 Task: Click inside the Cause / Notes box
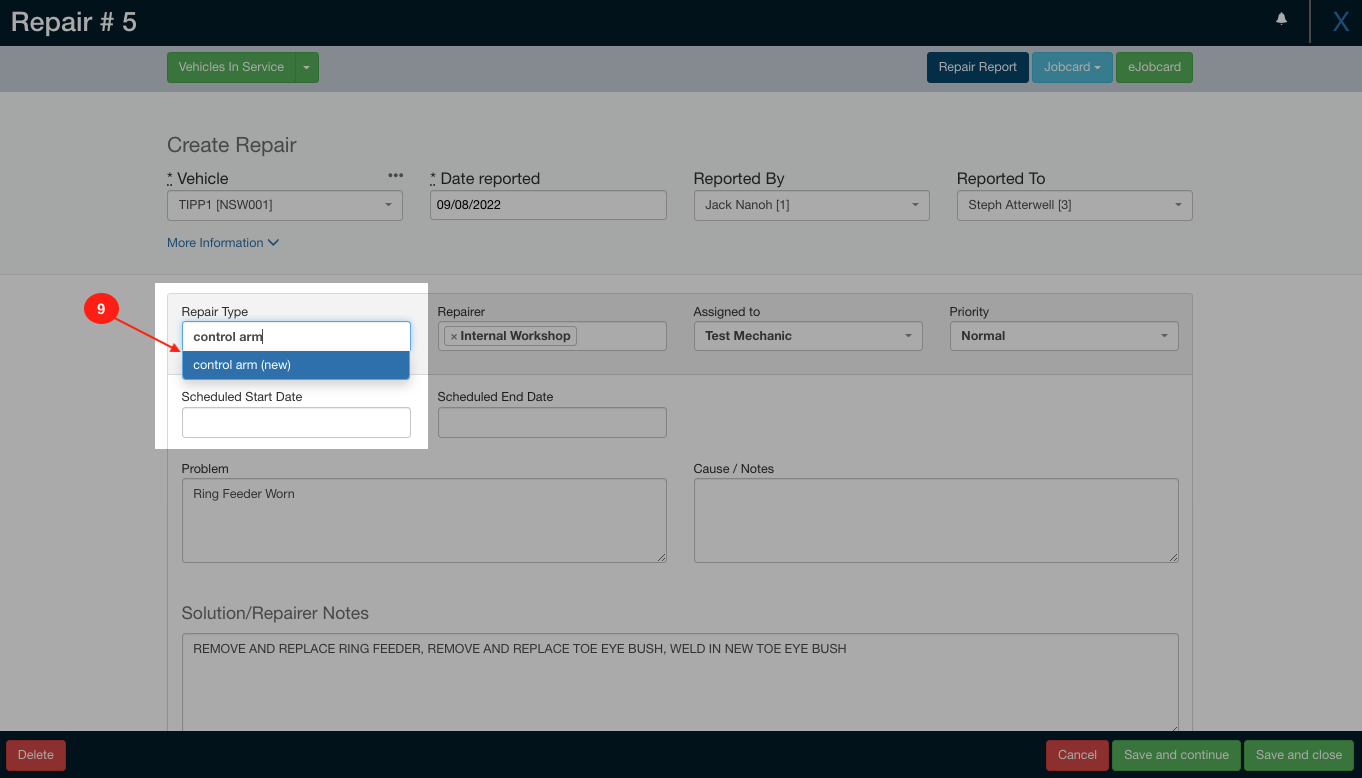pos(936,520)
